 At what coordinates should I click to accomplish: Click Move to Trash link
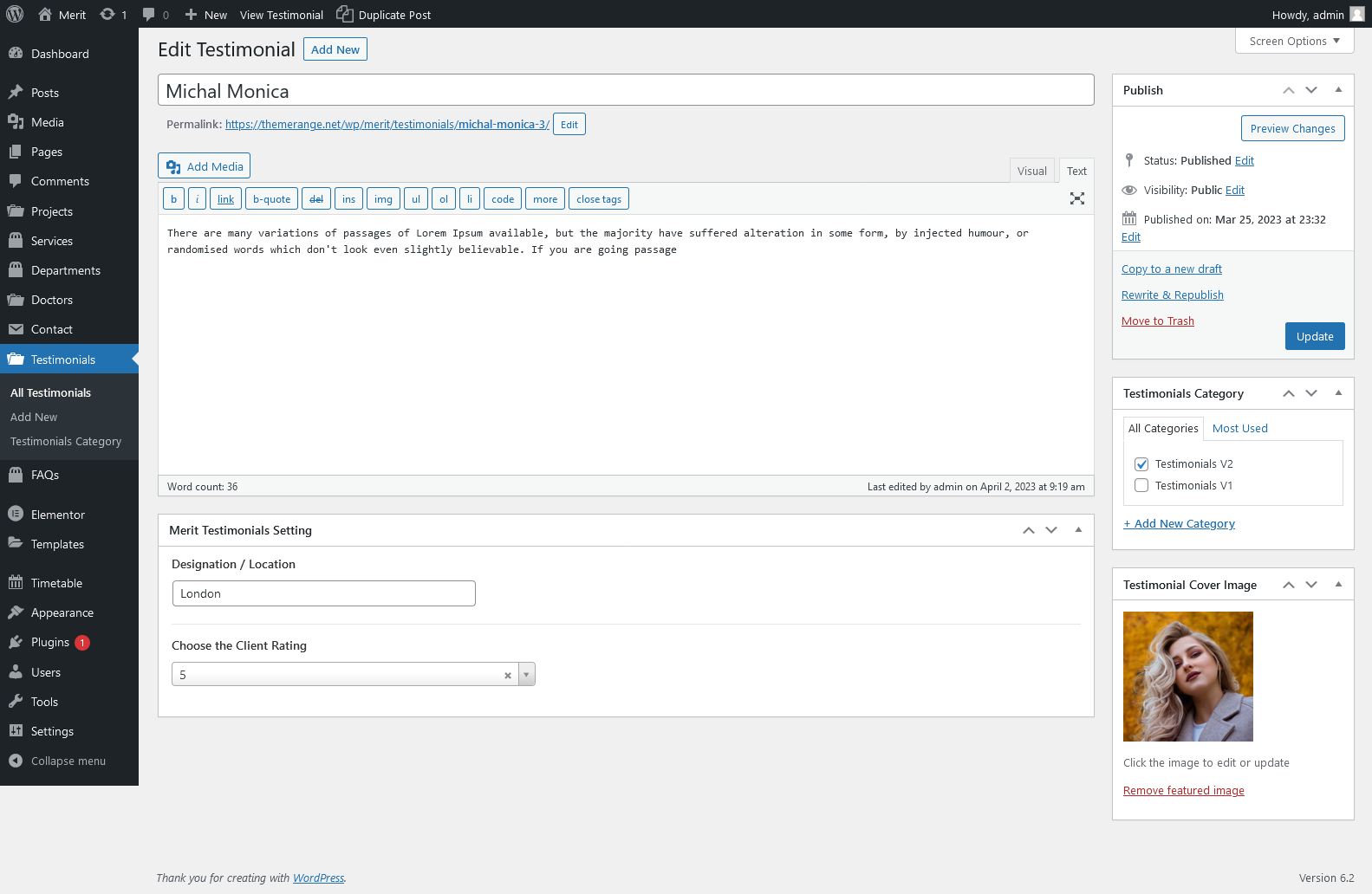coord(1157,321)
